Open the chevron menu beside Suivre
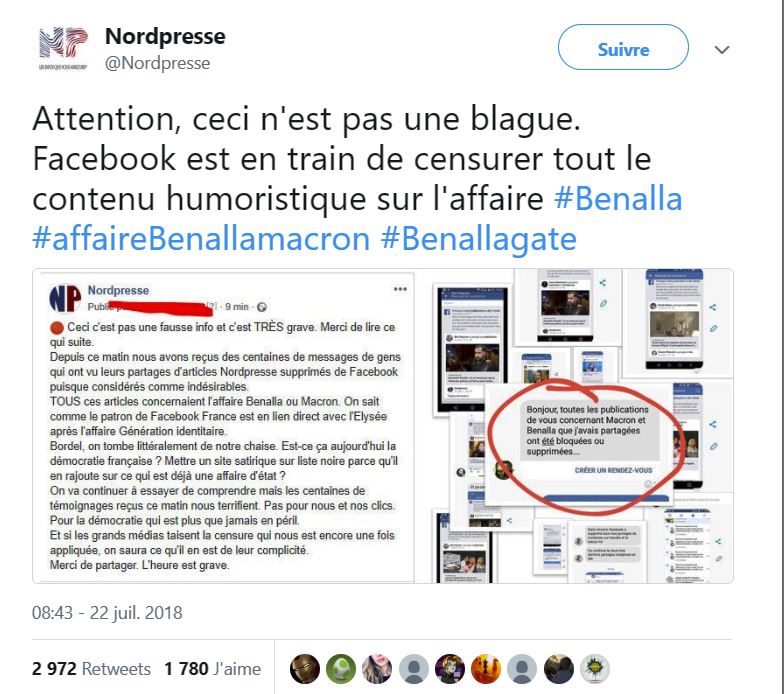Viewport: 784px width, 694px height. tap(722, 50)
